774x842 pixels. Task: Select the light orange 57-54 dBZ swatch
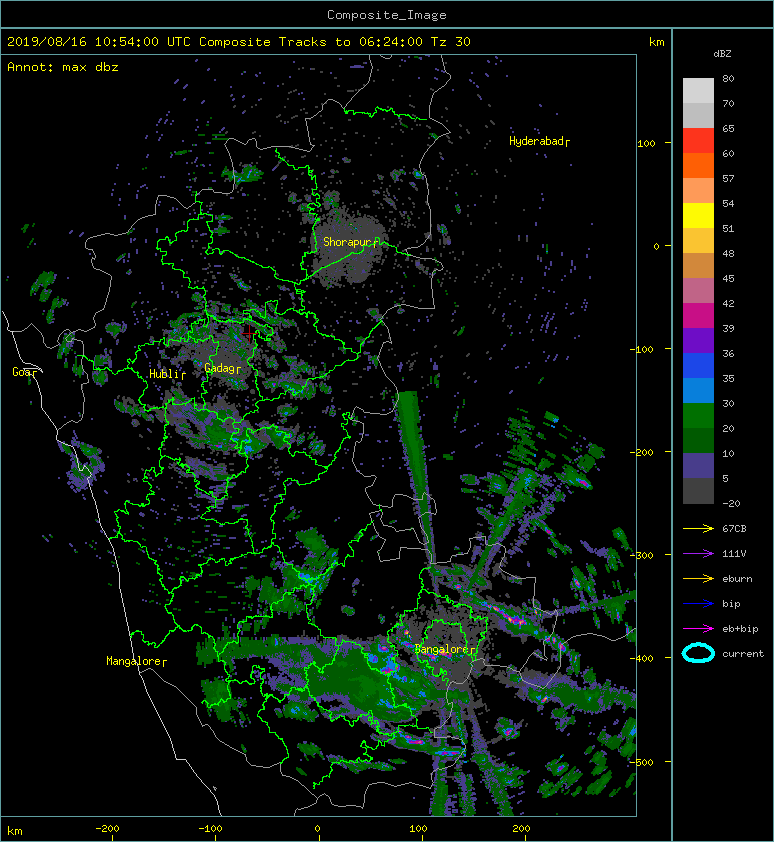pos(698,190)
